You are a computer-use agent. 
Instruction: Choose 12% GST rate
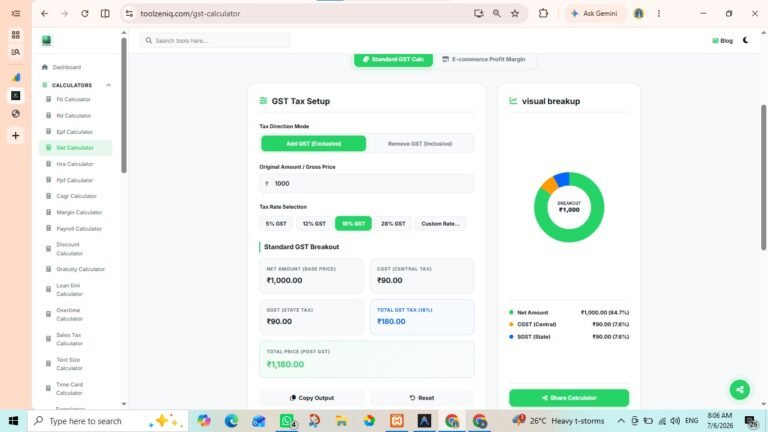pyautogui.click(x=314, y=223)
